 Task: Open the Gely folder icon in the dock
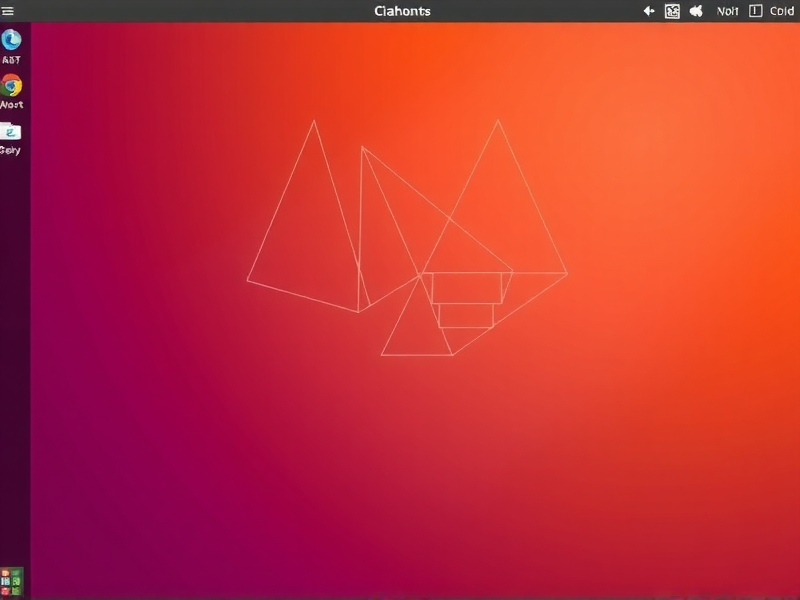[11, 132]
